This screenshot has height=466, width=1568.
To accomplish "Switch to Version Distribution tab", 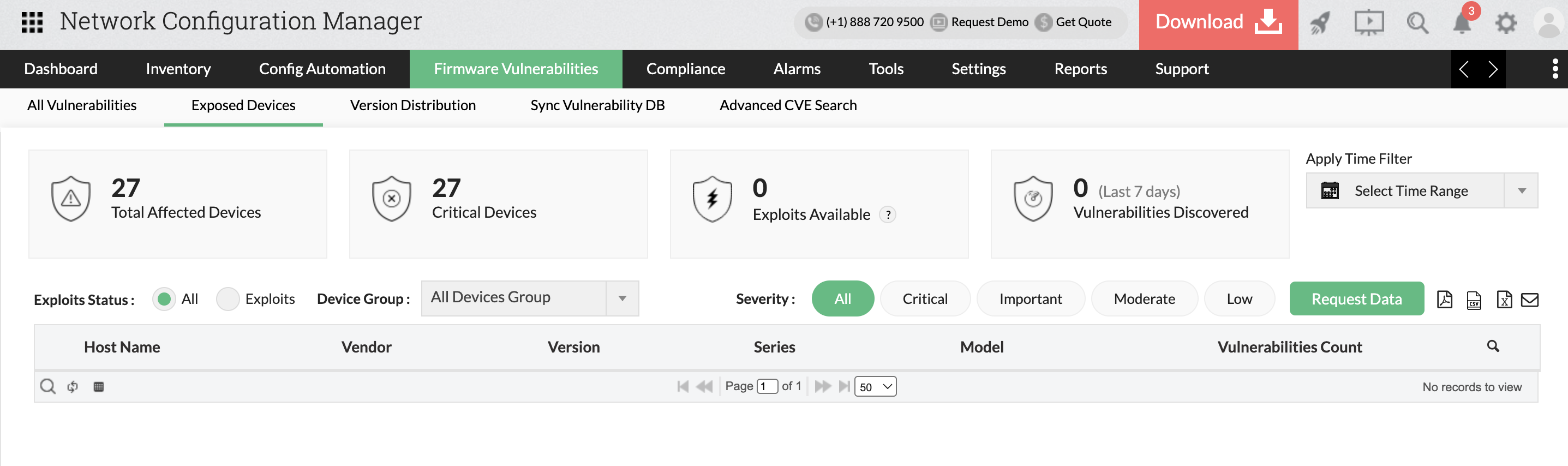I will pyautogui.click(x=412, y=105).
